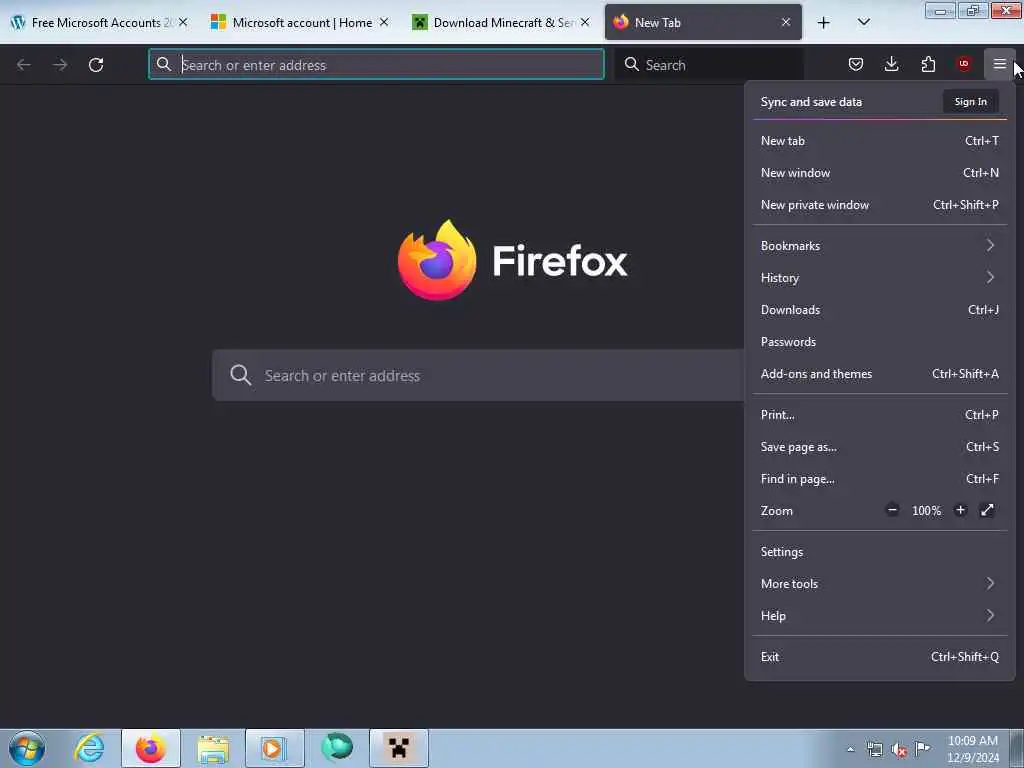The image size is (1024, 768).
Task: Expand the Help submenu
Action: click(x=880, y=615)
